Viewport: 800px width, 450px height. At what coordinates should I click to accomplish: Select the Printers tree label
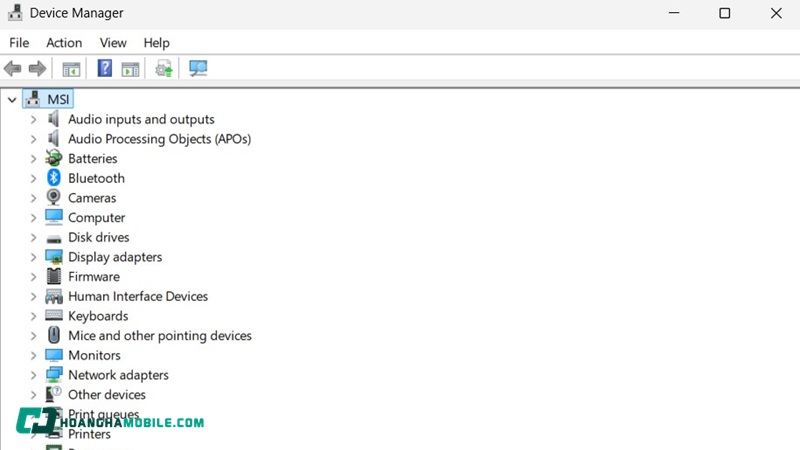pyautogui.click(x=89, y=434)
